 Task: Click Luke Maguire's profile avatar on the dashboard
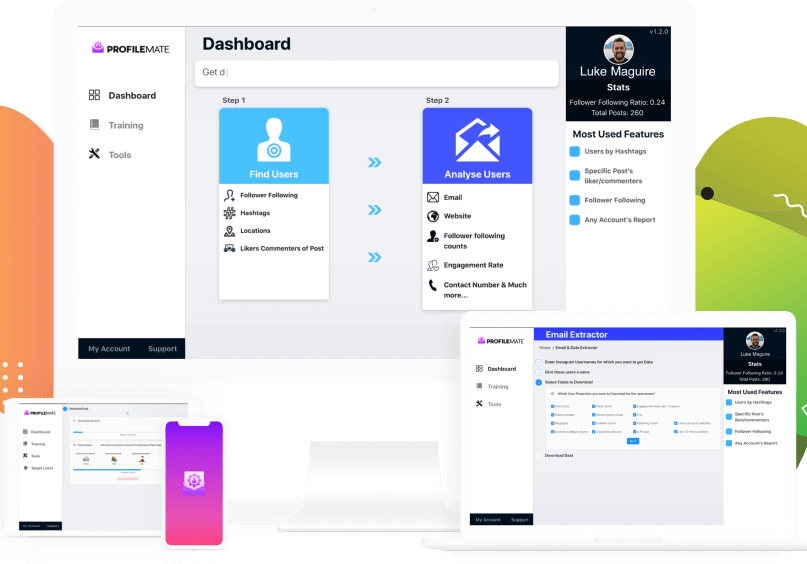(618, 50)
